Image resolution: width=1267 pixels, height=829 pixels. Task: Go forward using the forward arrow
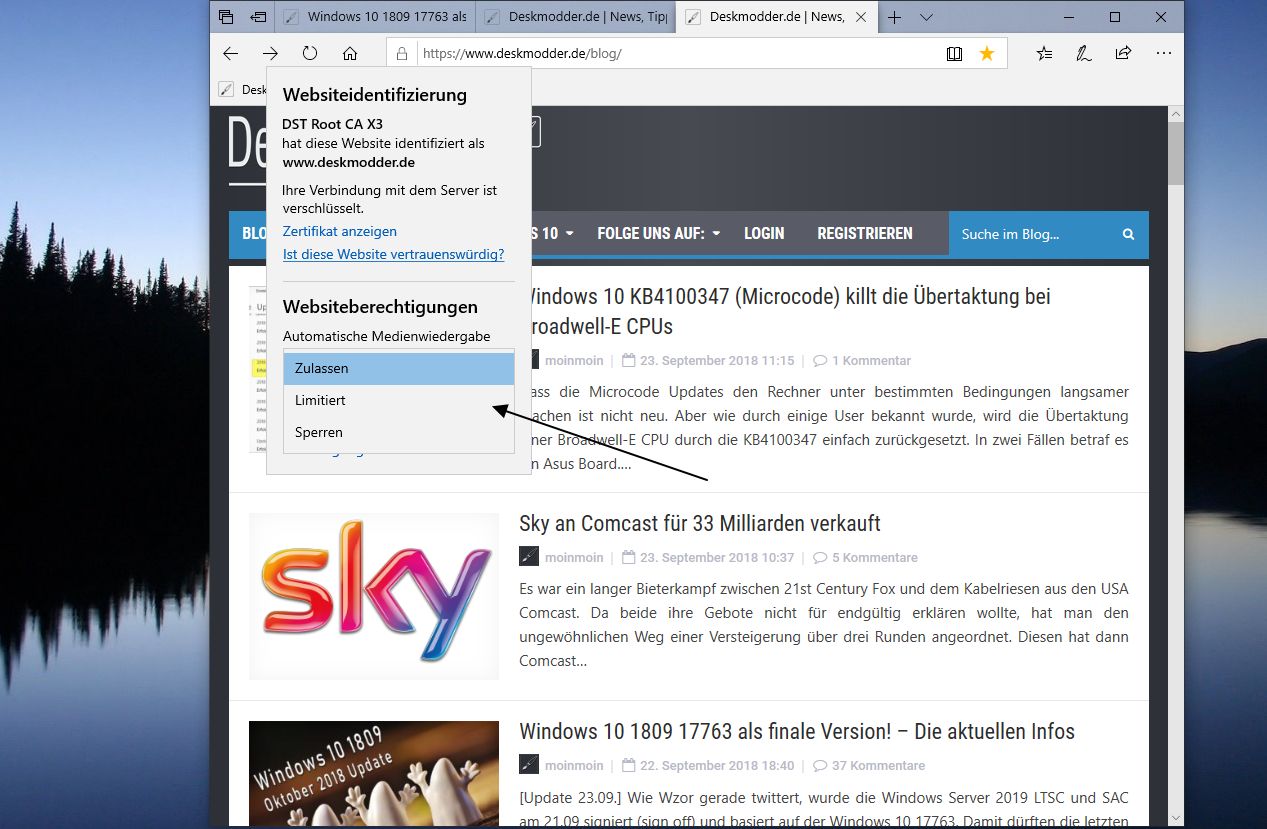pos(270,53)
